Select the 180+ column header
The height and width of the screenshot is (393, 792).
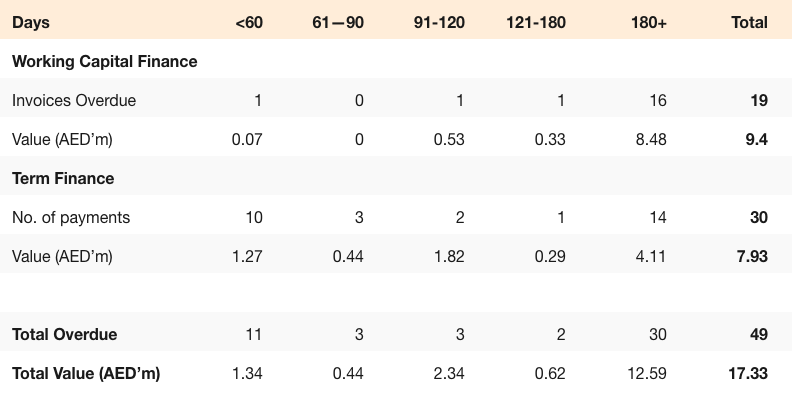click(649, 23)
